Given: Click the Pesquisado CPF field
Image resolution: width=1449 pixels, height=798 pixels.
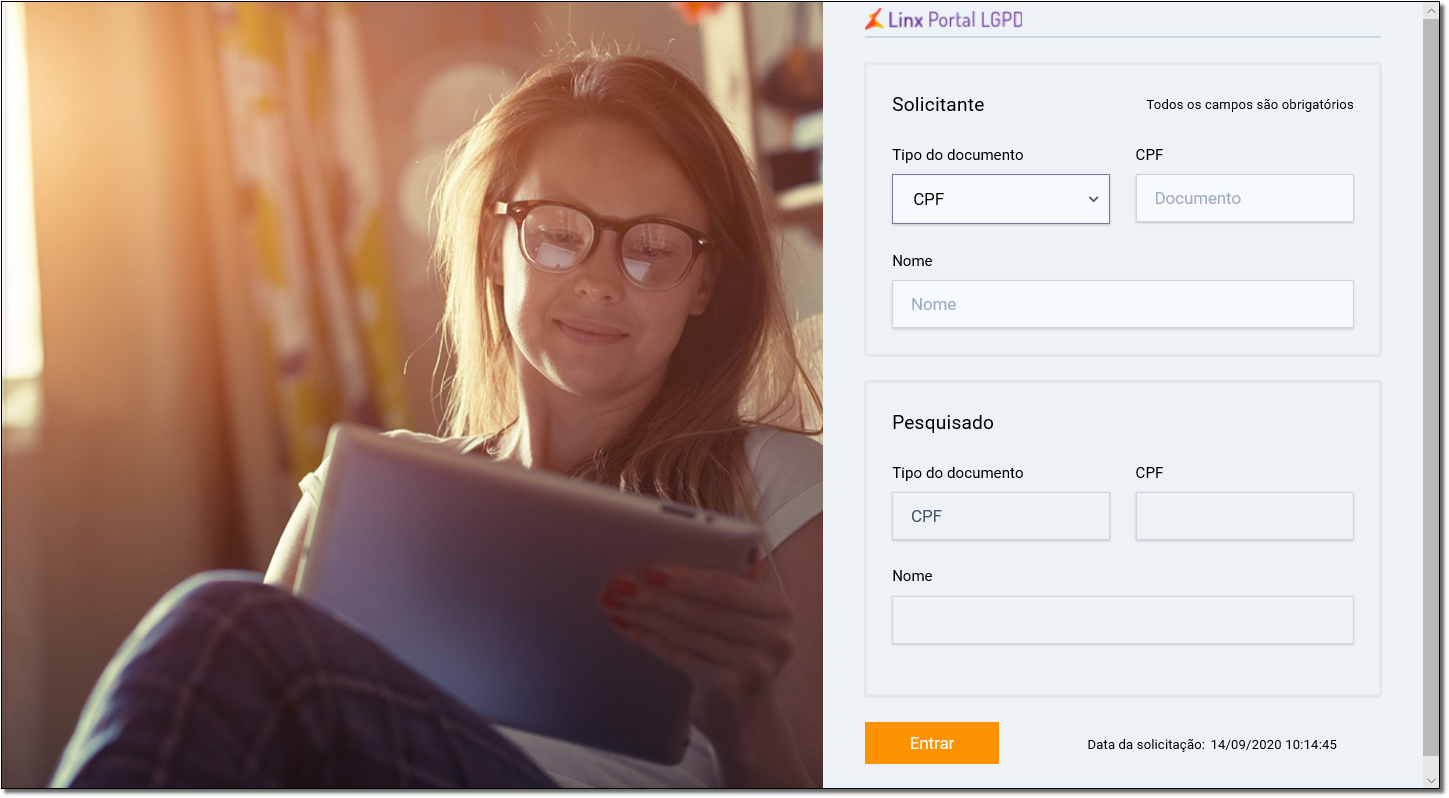Looking at the screenshot, I should point(1245,516).
